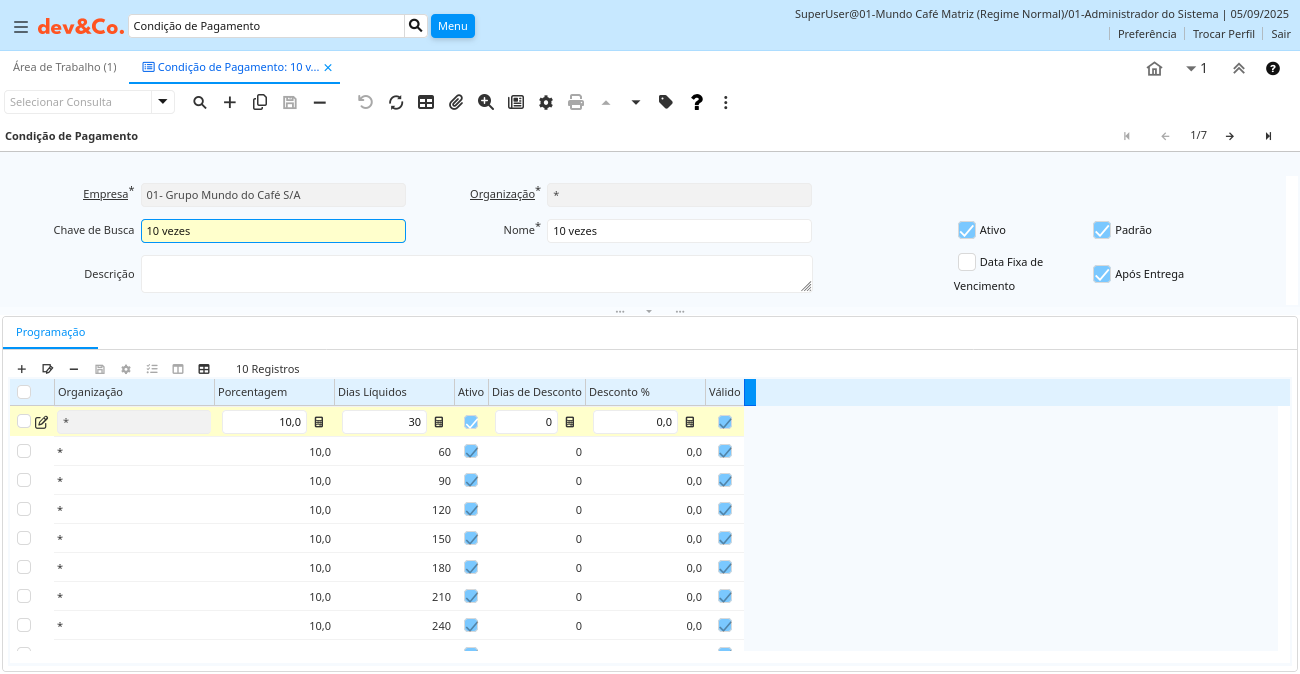1300x674 pixels.
Task: Click the tag icon in the toolbar
Action: tap(666, 102)
